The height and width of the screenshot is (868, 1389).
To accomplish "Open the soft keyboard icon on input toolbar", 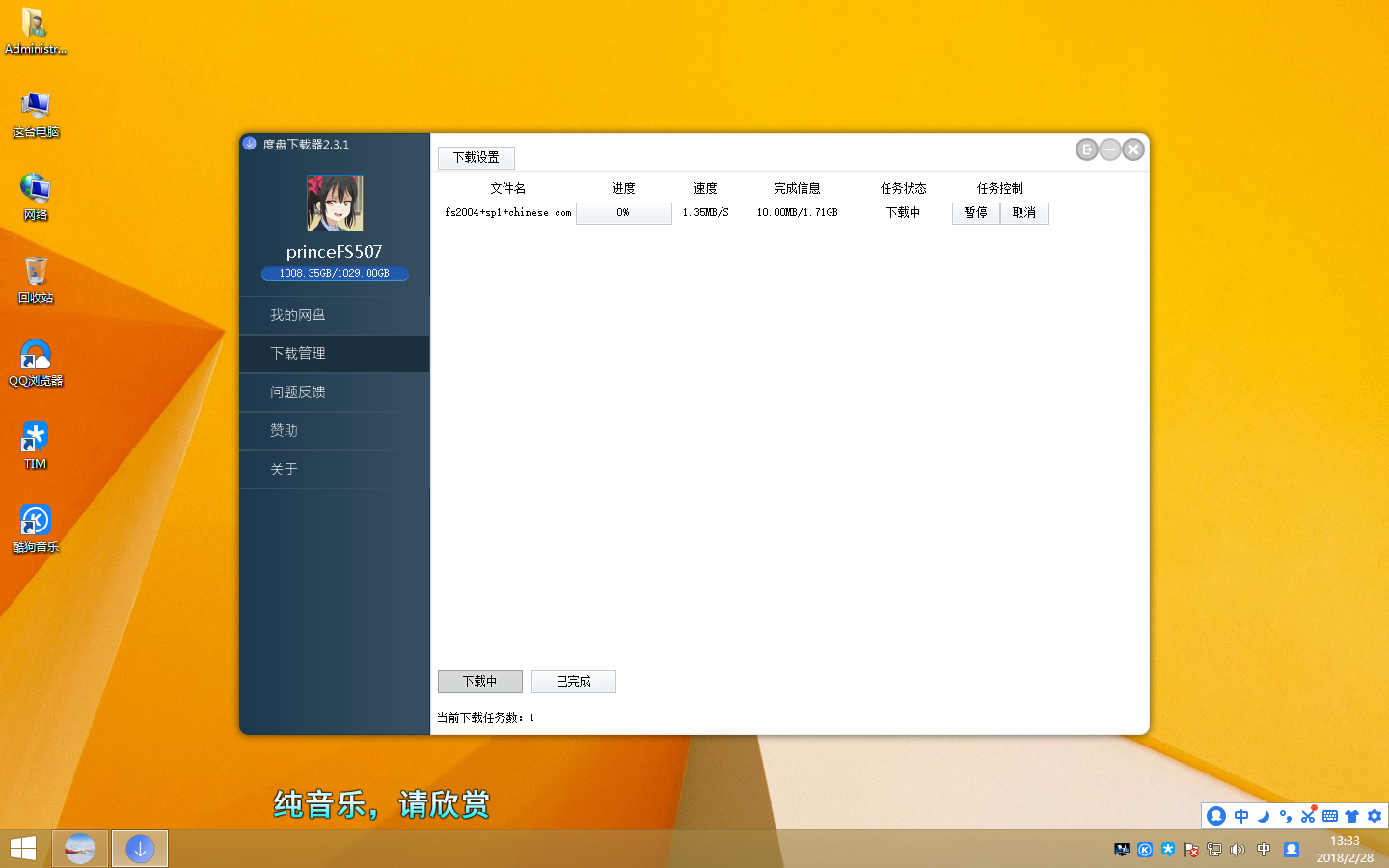I will coord(1332,815).
